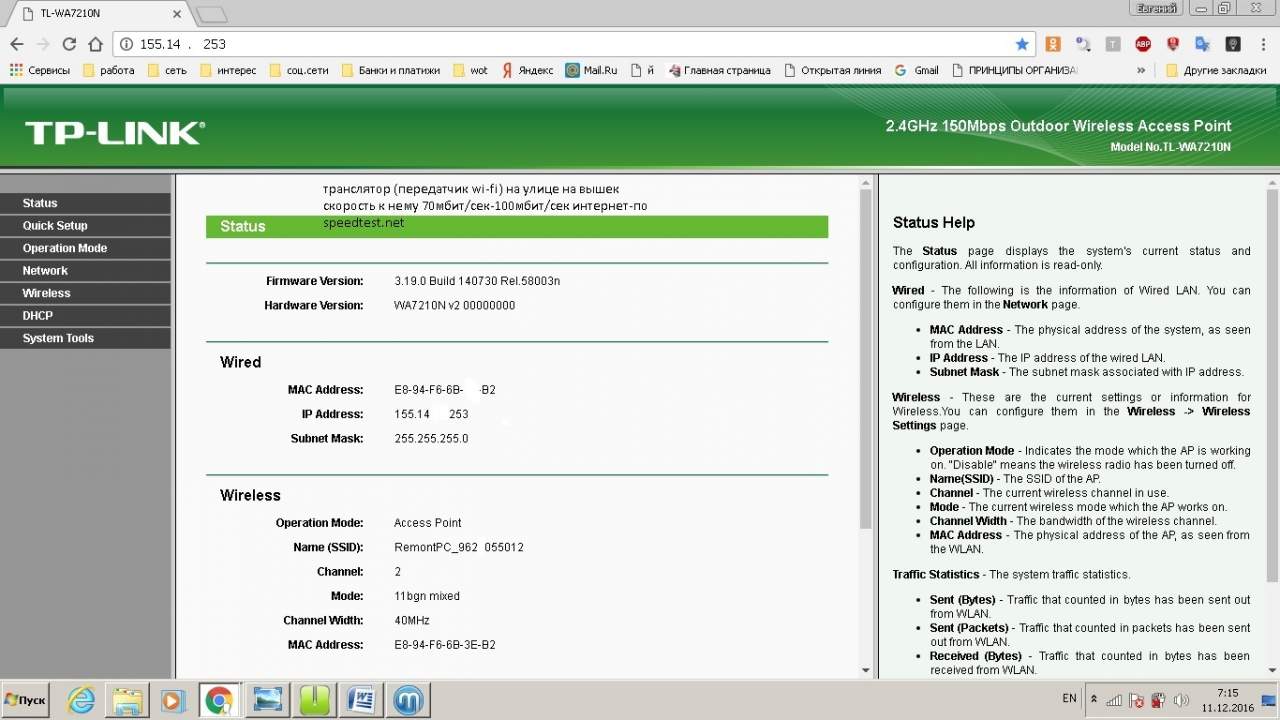Viewport: 1280px width, 720px height.
Task: Open the green app in the taskbar
Action: point(314,700)
